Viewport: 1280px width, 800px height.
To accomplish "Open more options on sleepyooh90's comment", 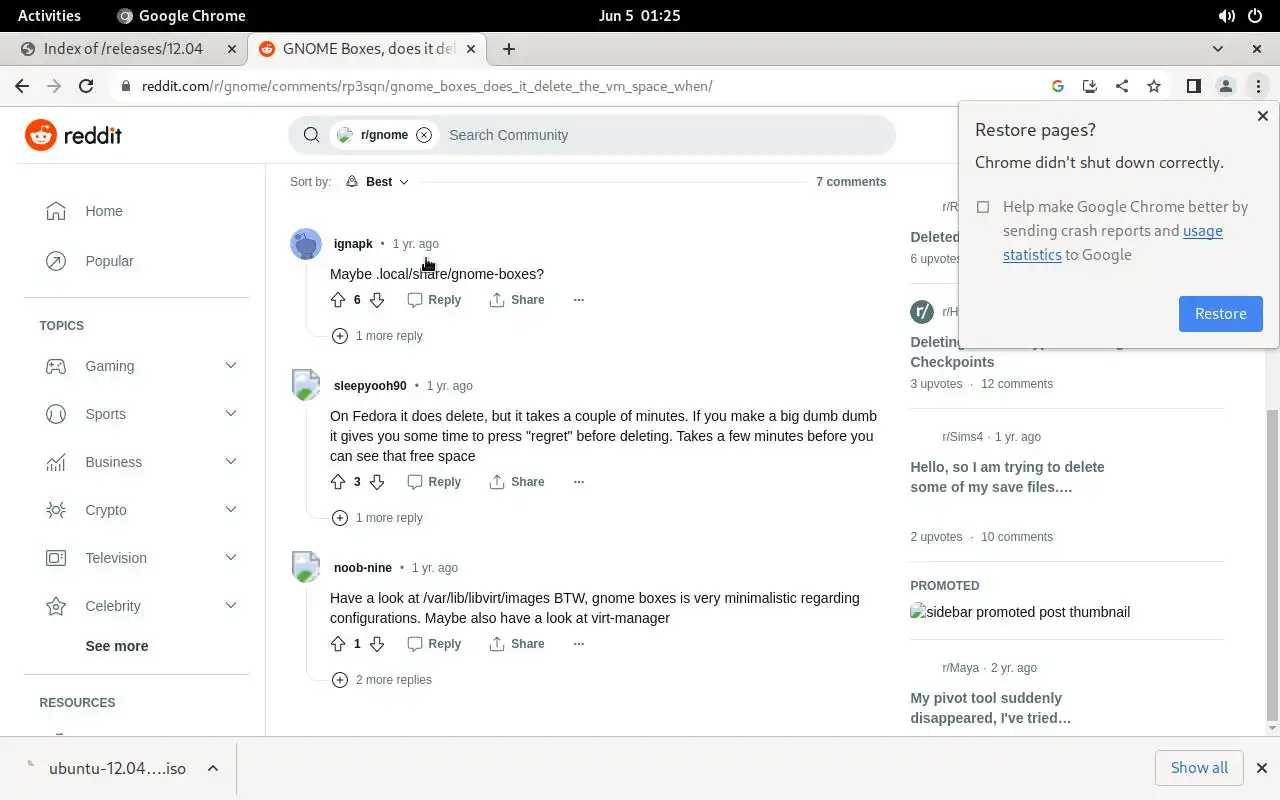I will 578,482.
